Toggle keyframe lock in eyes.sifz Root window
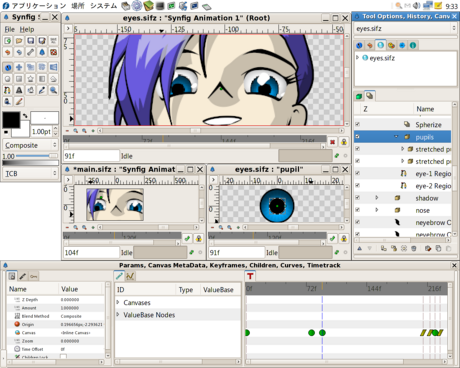The image size is (460, 368). (x=344, y=142)
